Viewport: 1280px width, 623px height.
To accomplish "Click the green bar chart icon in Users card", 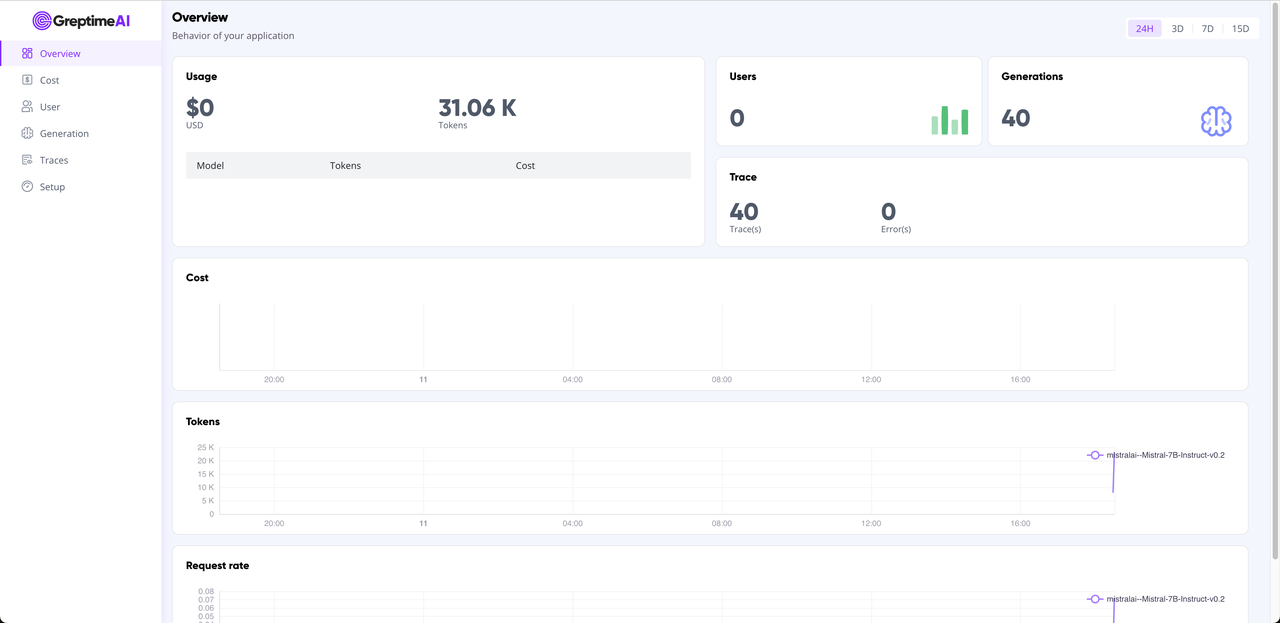I will point(950,119).
